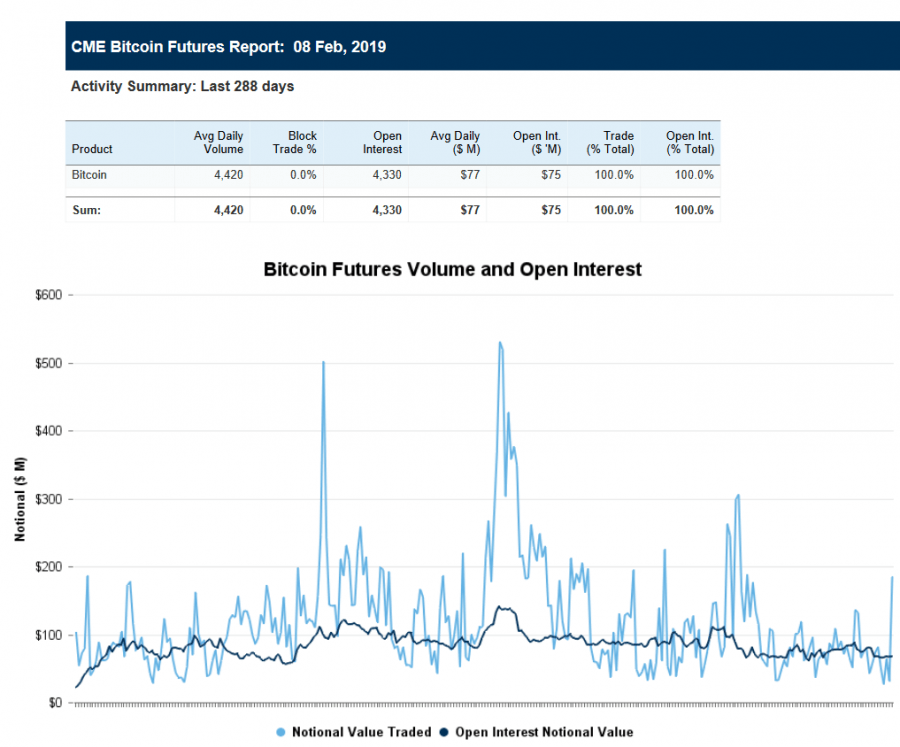Click the $500 y-axis label
This screenshot has height=747, width=900.
(48, 363)
